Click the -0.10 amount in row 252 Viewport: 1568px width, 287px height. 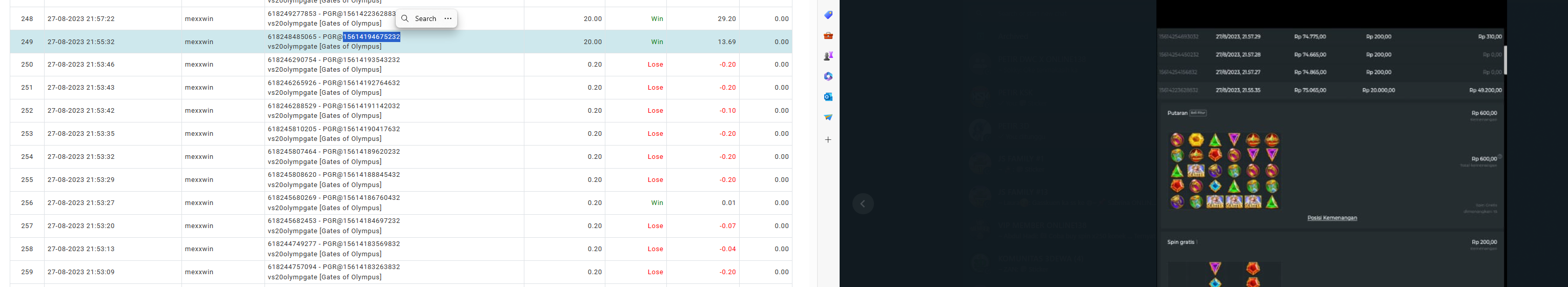click(x=727, y=111)
